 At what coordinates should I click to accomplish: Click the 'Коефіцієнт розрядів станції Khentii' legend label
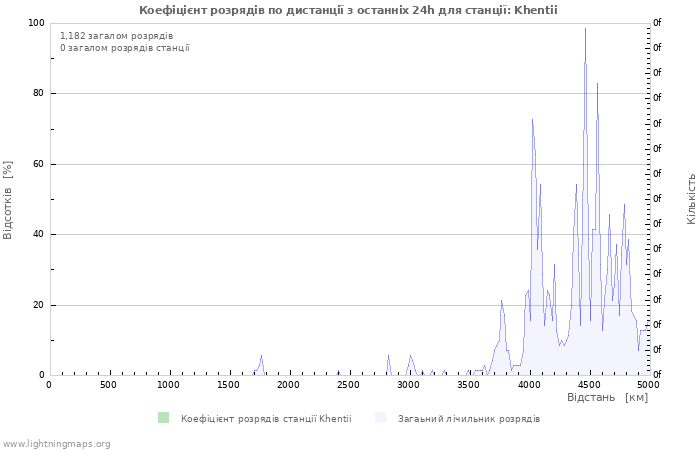(x=266, y=418)
